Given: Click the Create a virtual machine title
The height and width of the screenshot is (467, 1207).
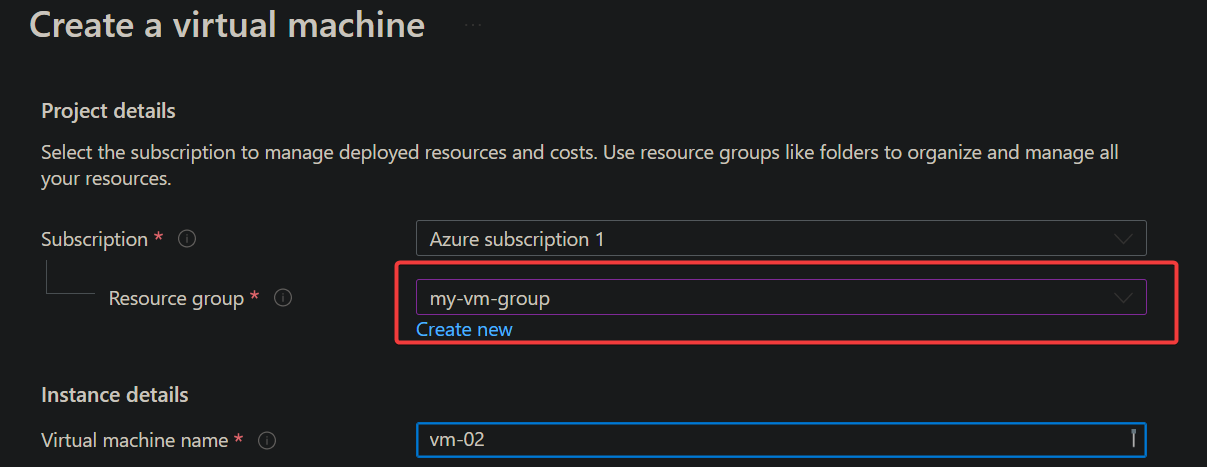Looking at the screenshot, I should coord(228,24).
